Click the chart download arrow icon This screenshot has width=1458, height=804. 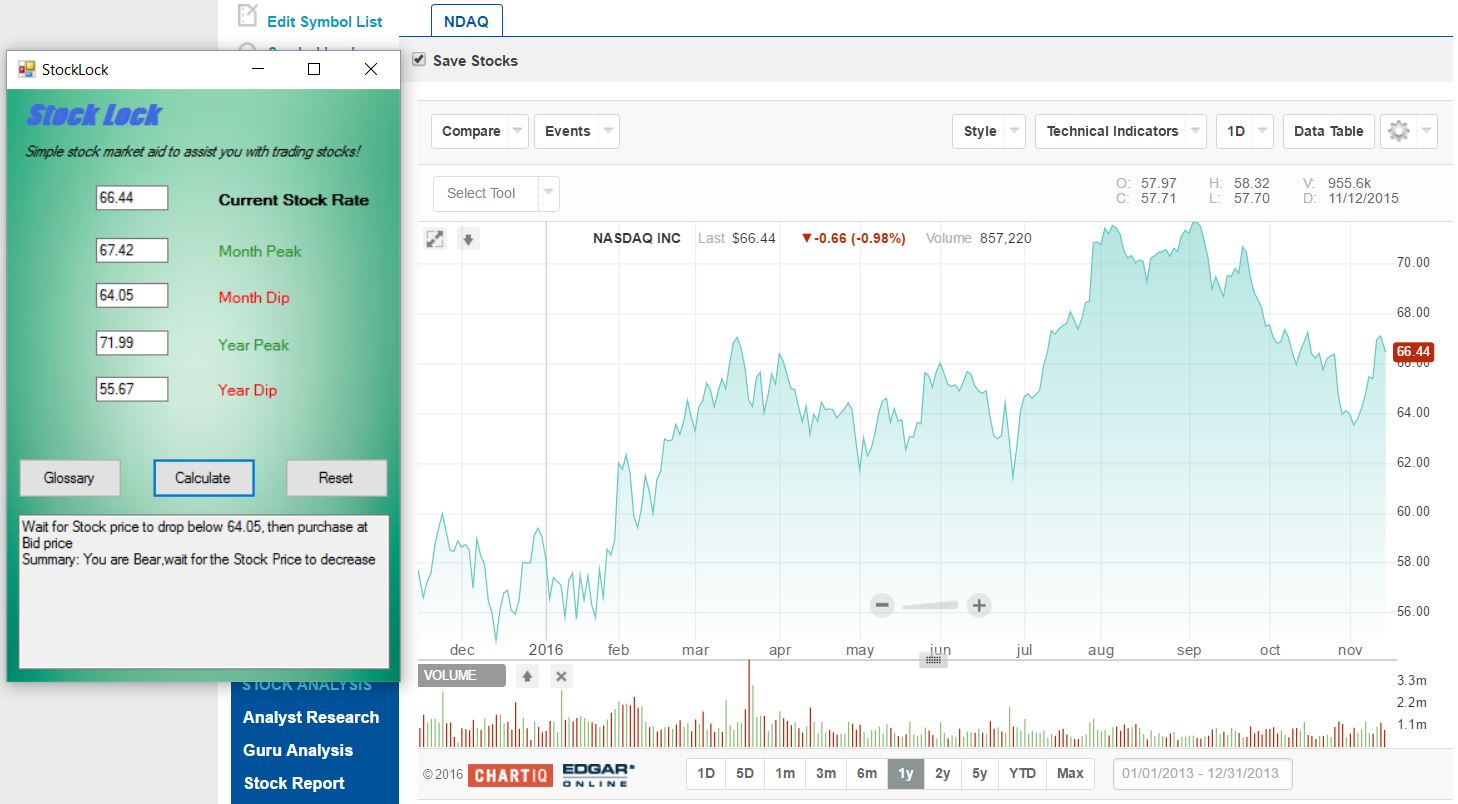[x=468, y=239]
